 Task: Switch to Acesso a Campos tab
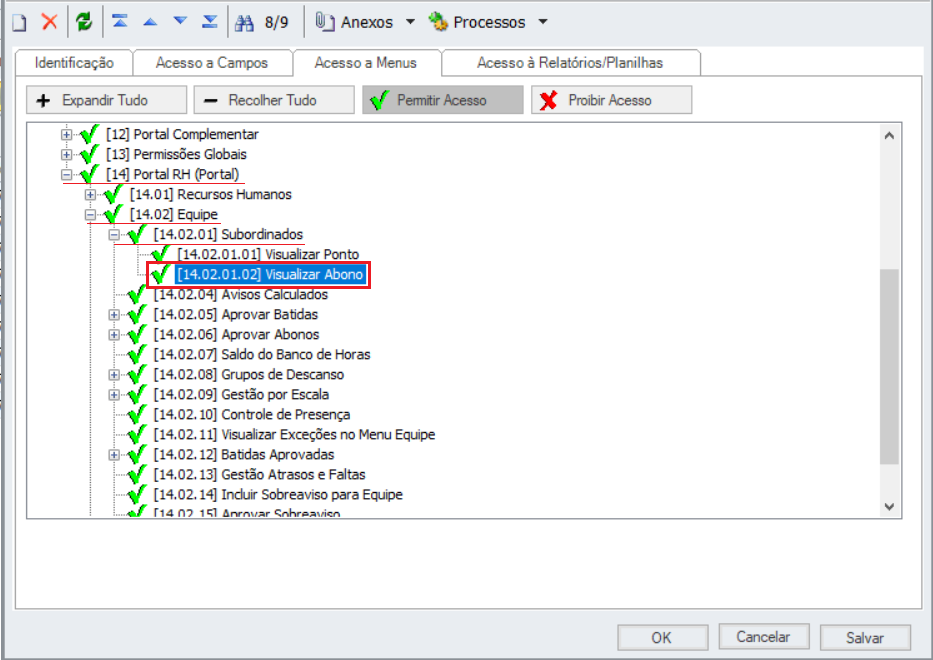pyautogui.click(x=212, y=62)
